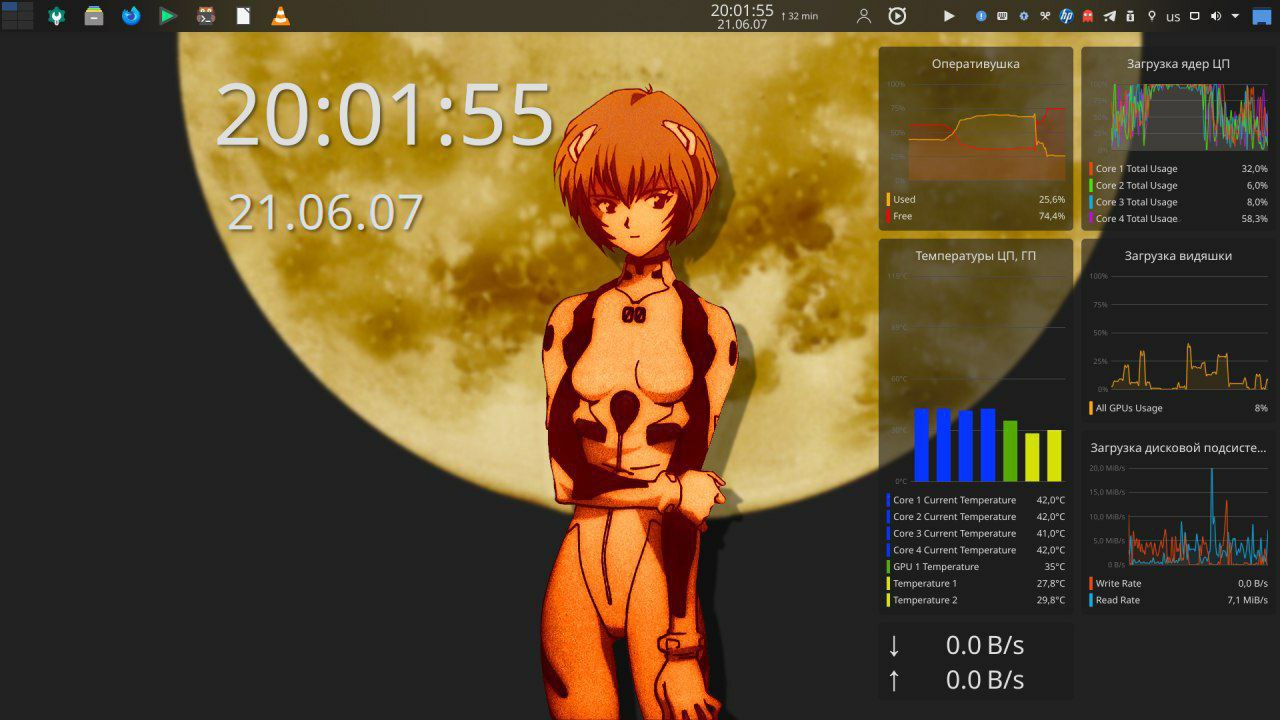The height and width of the screenshot is (720, 1280).
Task: Click the green GPU temperature bar
Action: click(1010, 451)
